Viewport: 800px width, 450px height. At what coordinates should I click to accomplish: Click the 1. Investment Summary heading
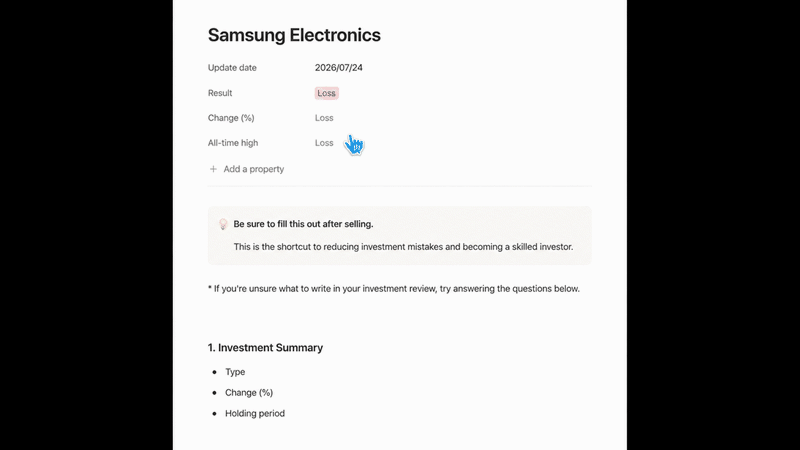click(x=265, y=348)
